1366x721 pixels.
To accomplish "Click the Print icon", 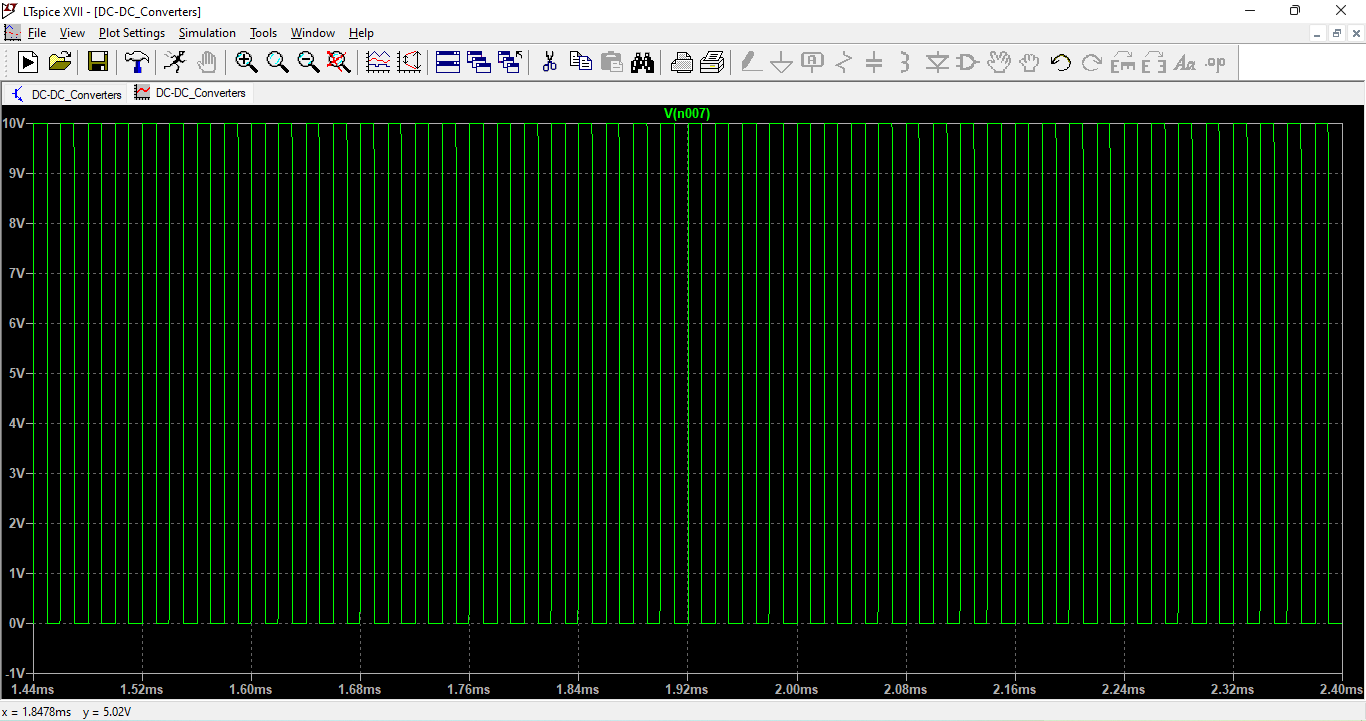I will click(x=712, y=63).
